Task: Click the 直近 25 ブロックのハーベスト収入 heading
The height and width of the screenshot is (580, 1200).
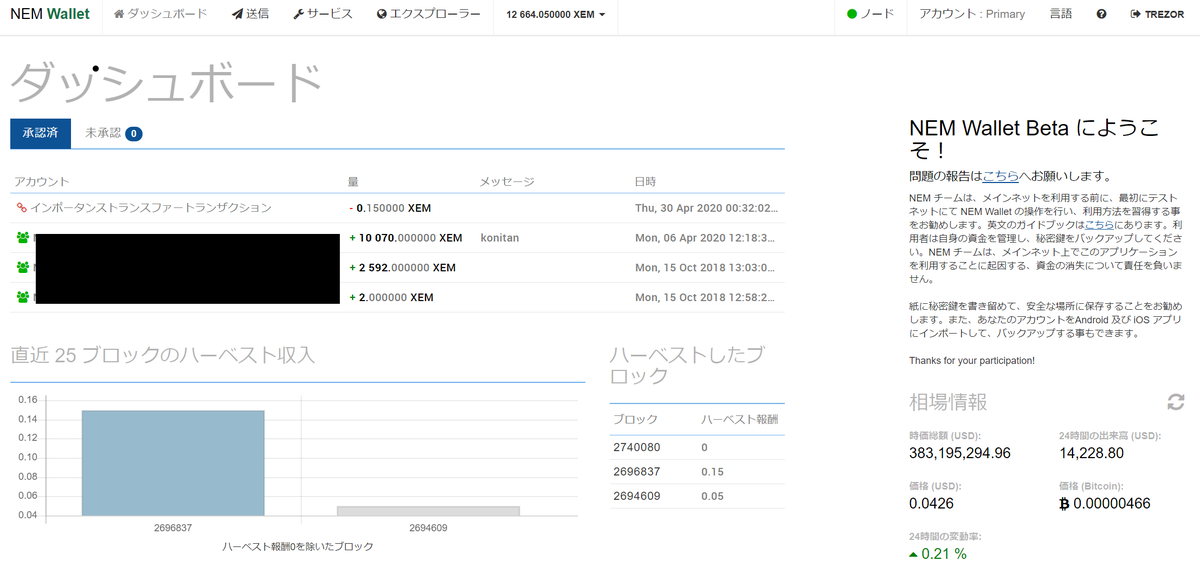Action: (163, 355)
